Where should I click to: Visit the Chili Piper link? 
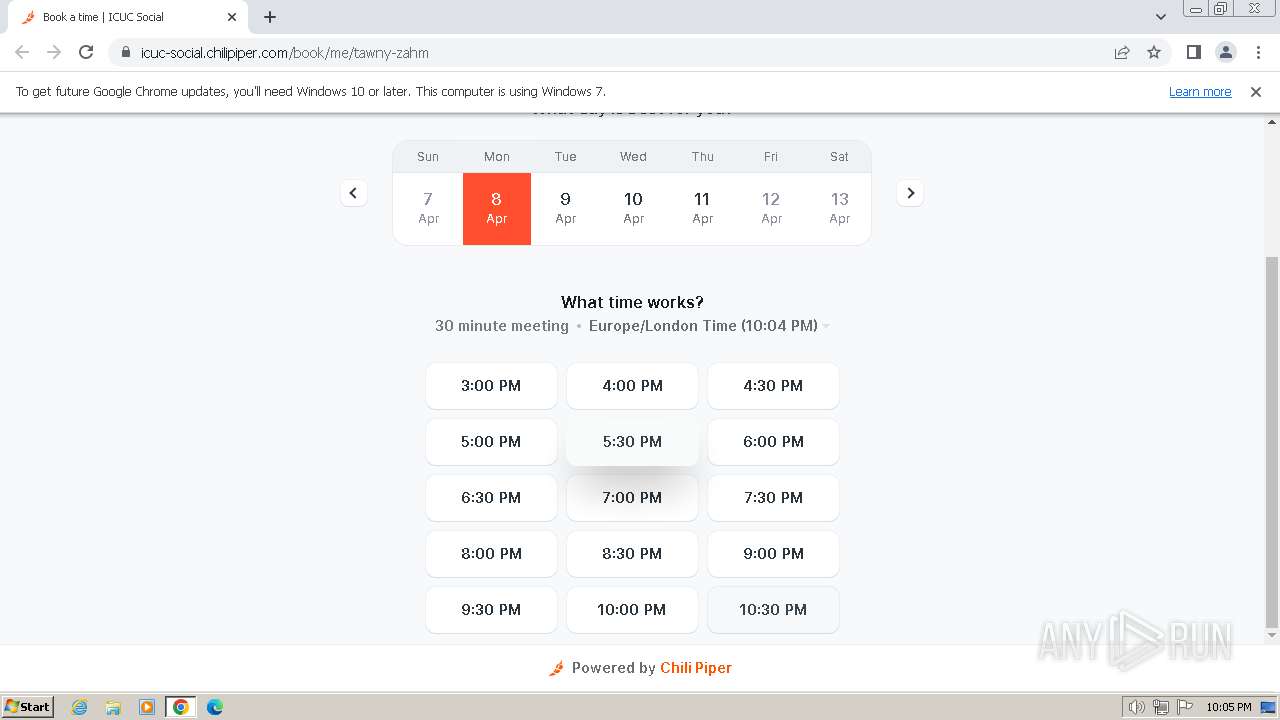[696, 668]
